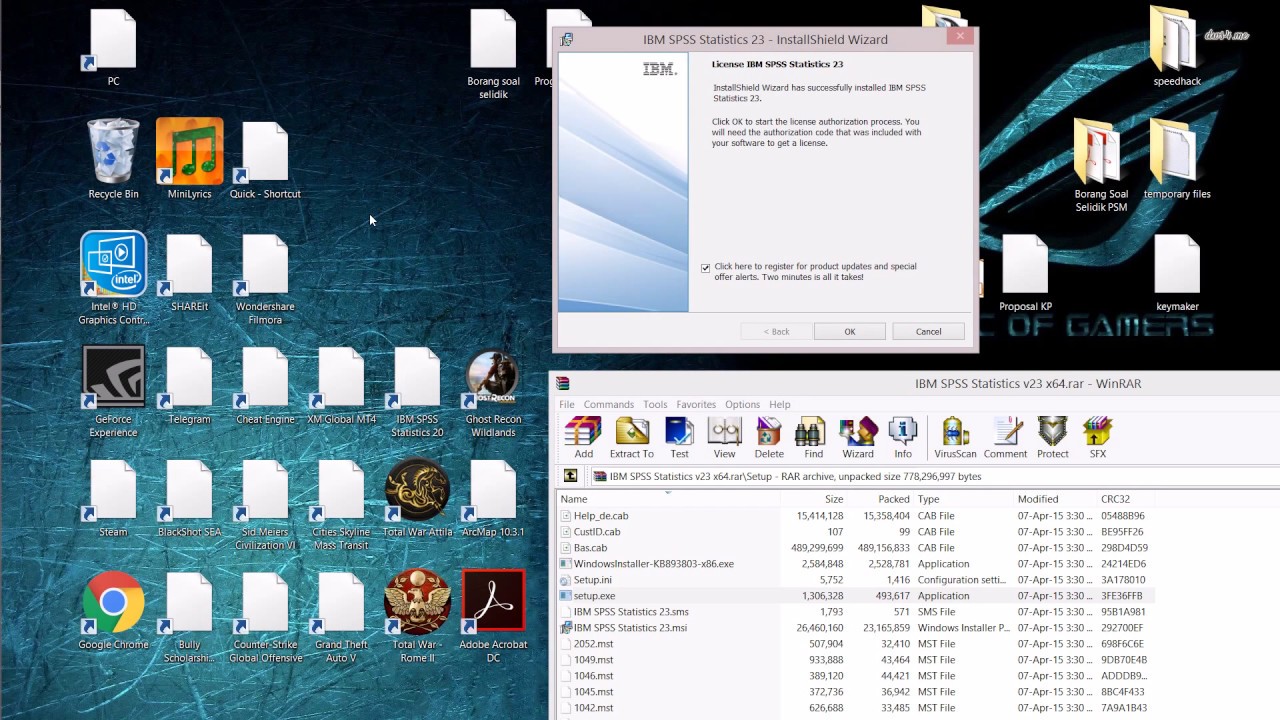Open the Help menu in WinRAR

click(780, 404)
